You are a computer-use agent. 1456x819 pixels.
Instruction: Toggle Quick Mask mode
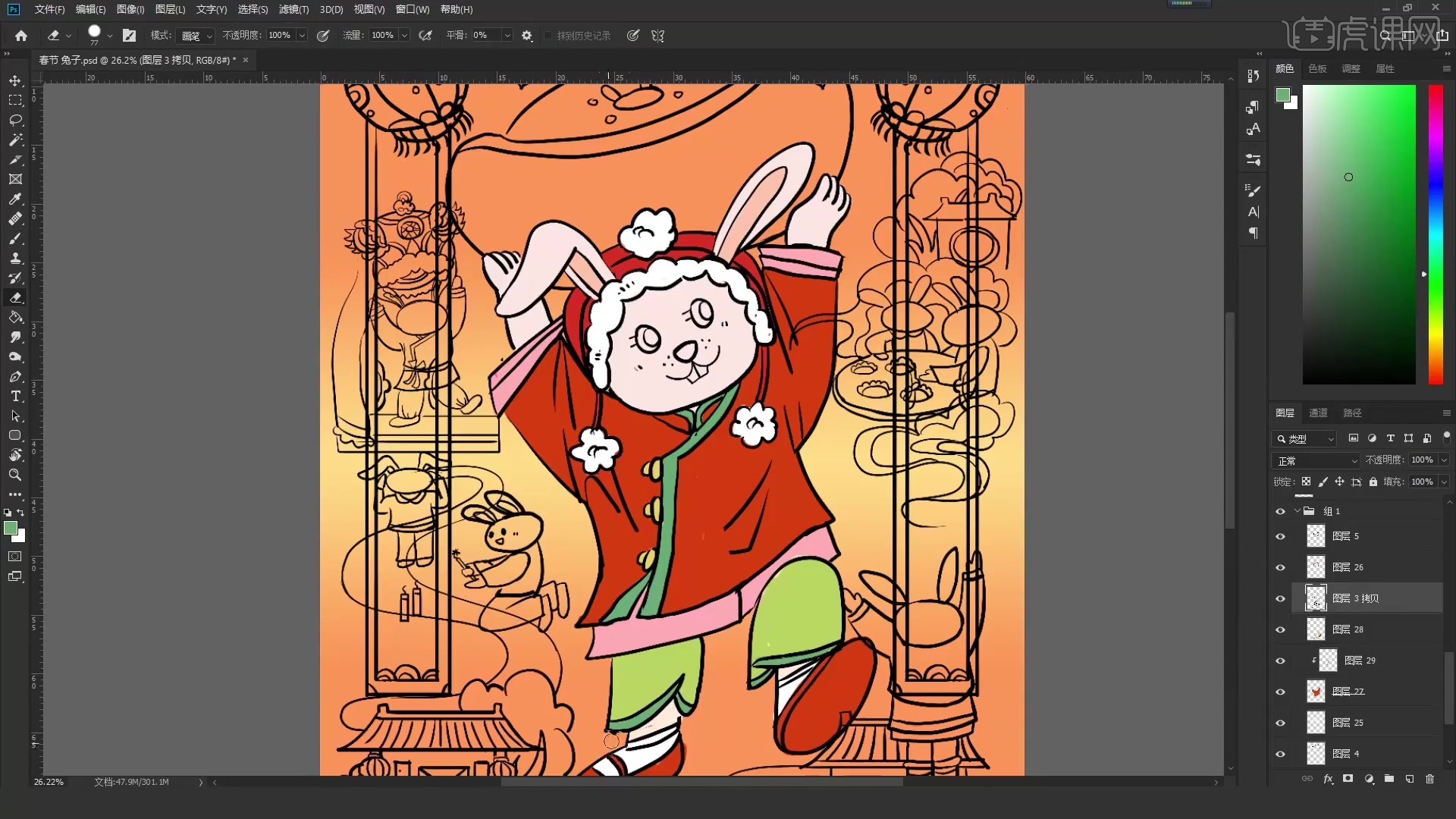(15, 557)
